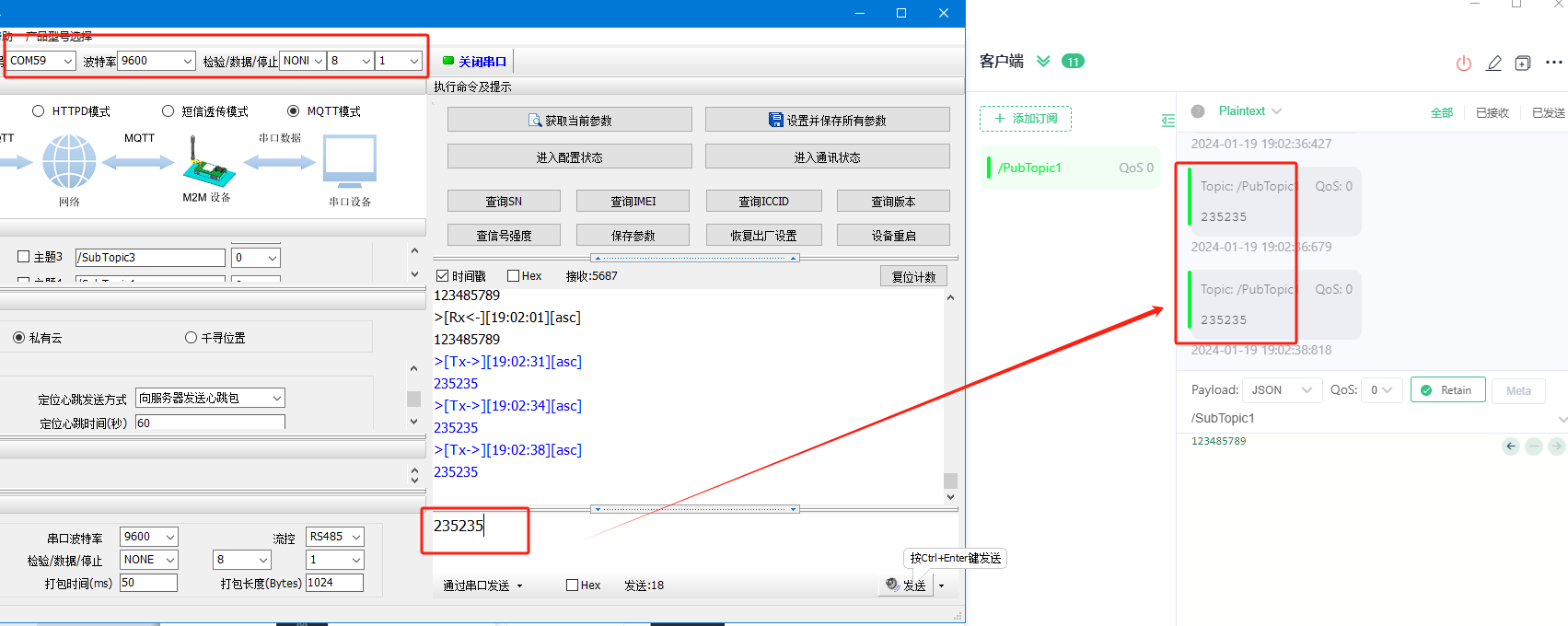Toggle the 时间戳 timestamp checkbox

443,276
